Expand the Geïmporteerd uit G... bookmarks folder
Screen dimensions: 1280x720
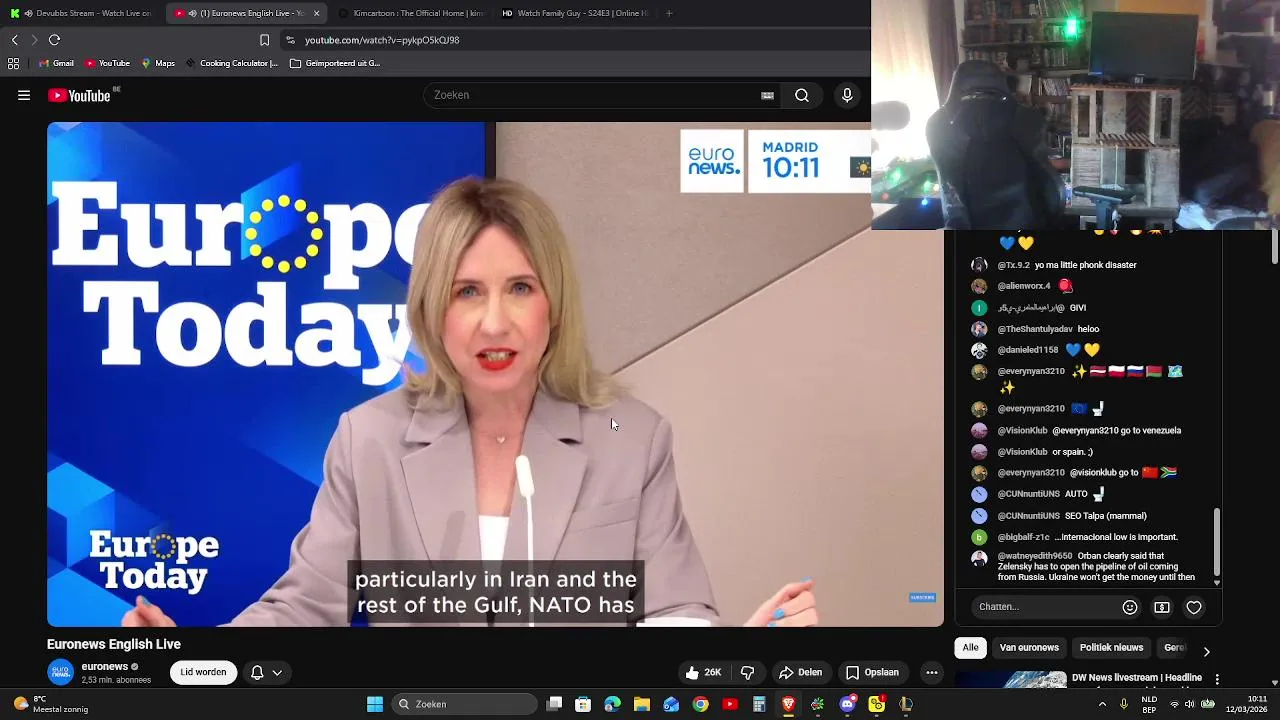[x=335, y=63]
